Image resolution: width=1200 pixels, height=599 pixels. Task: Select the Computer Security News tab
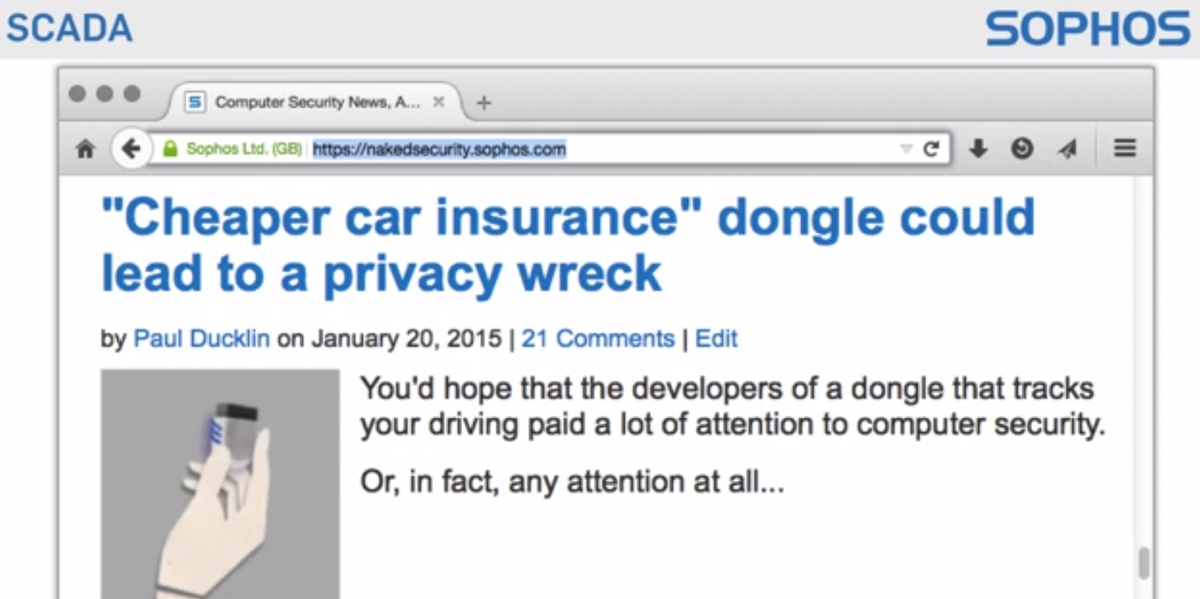317,102
